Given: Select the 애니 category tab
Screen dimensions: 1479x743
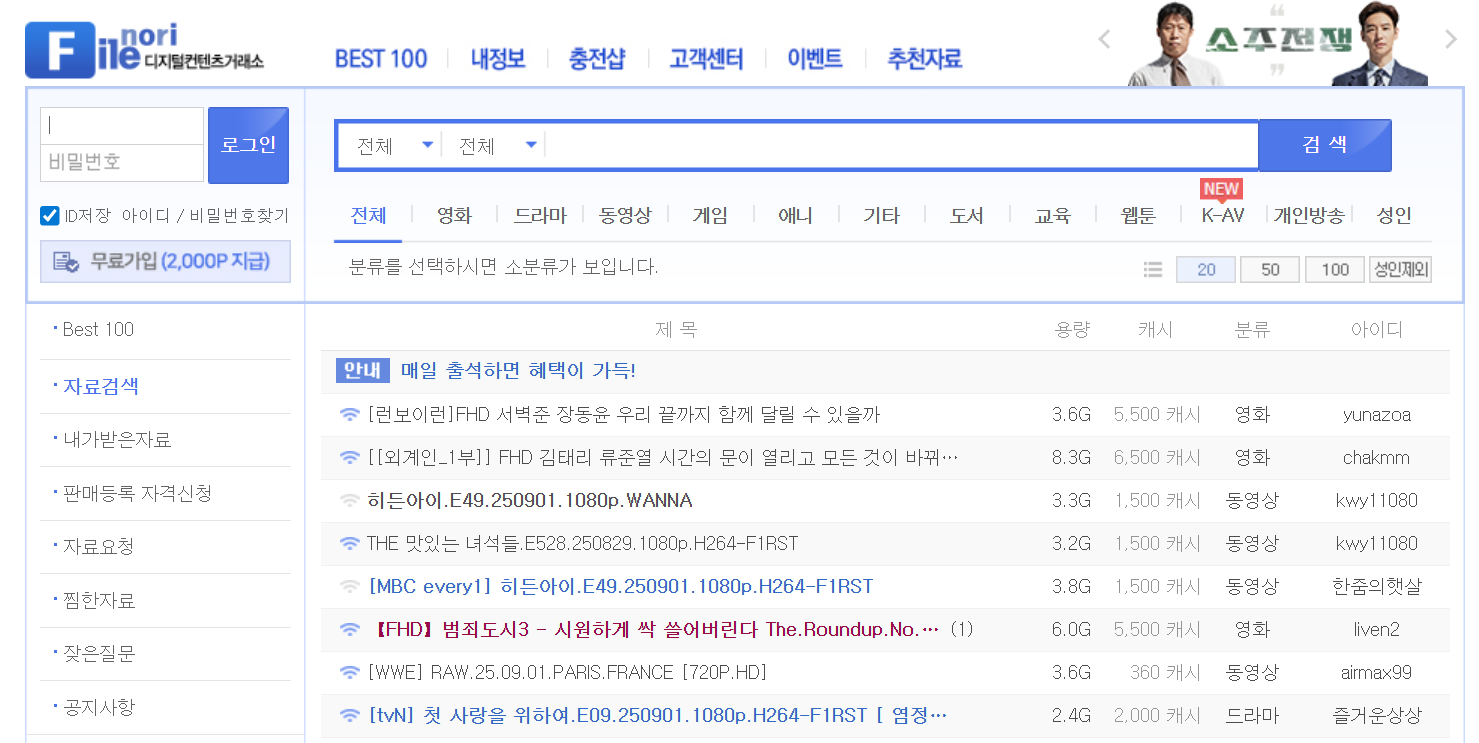Looking at the screenshot, I should click(796, 216).
